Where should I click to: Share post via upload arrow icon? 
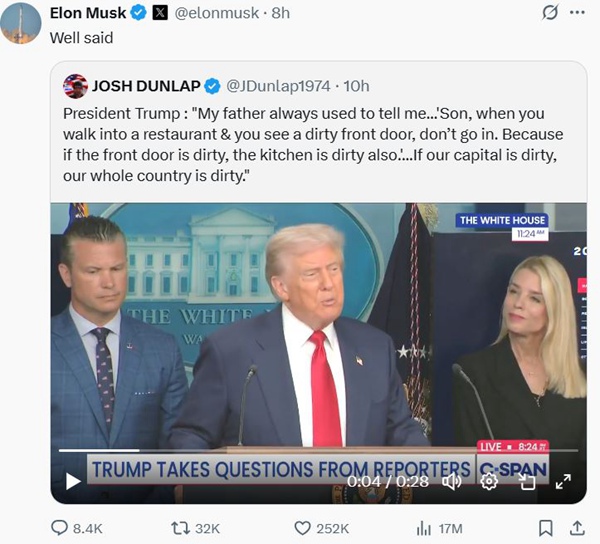tap(577, 527)
